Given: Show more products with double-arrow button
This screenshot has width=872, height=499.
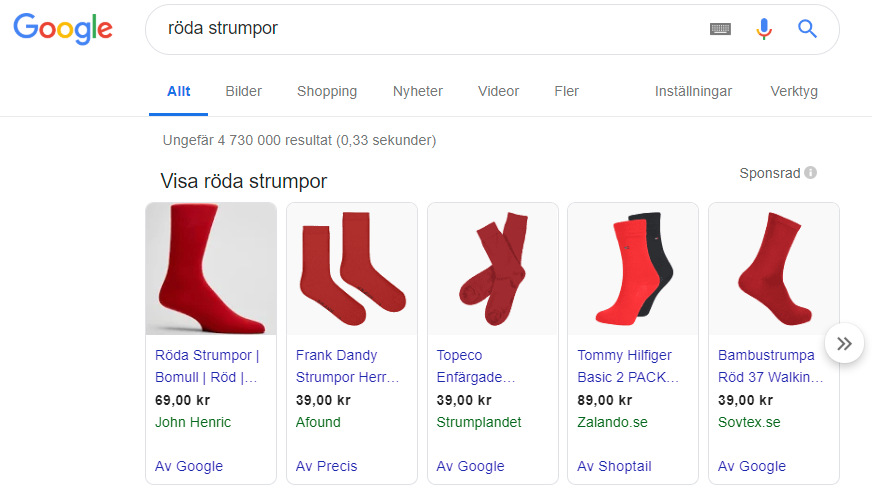Looking at the screenshot, I should coord(844,344).
